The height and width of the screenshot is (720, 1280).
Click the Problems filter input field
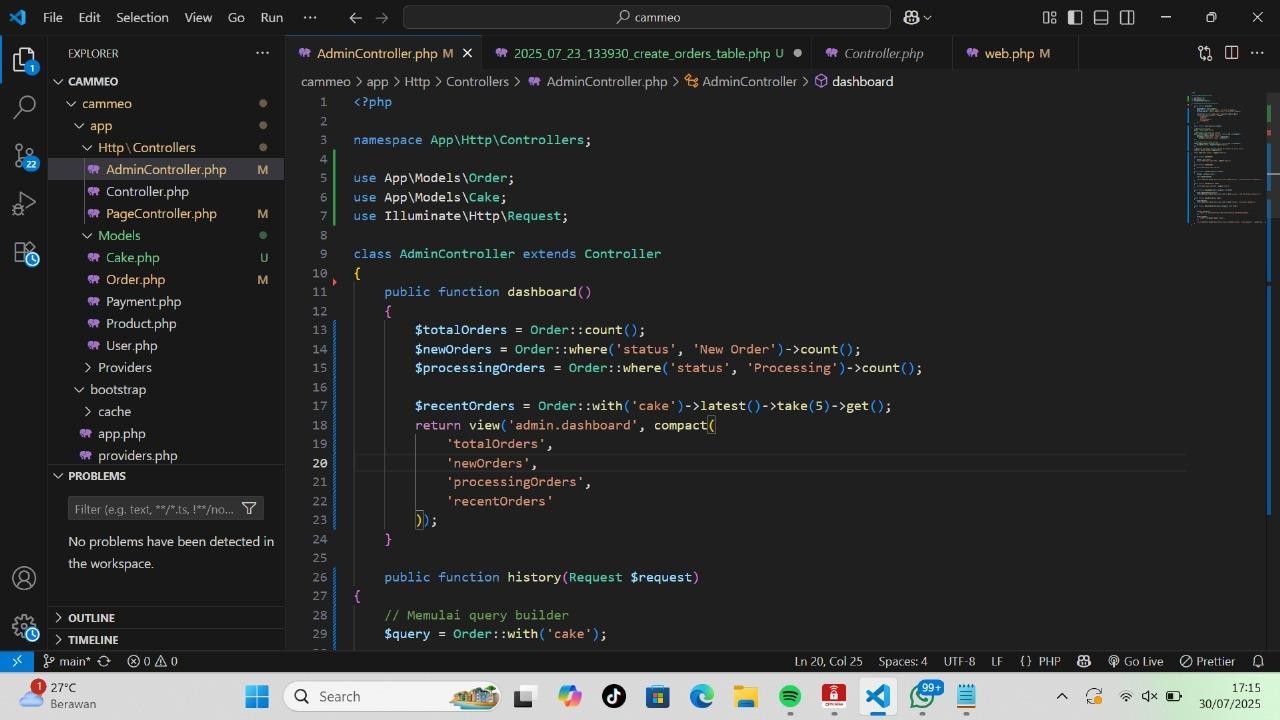point(154,509)
